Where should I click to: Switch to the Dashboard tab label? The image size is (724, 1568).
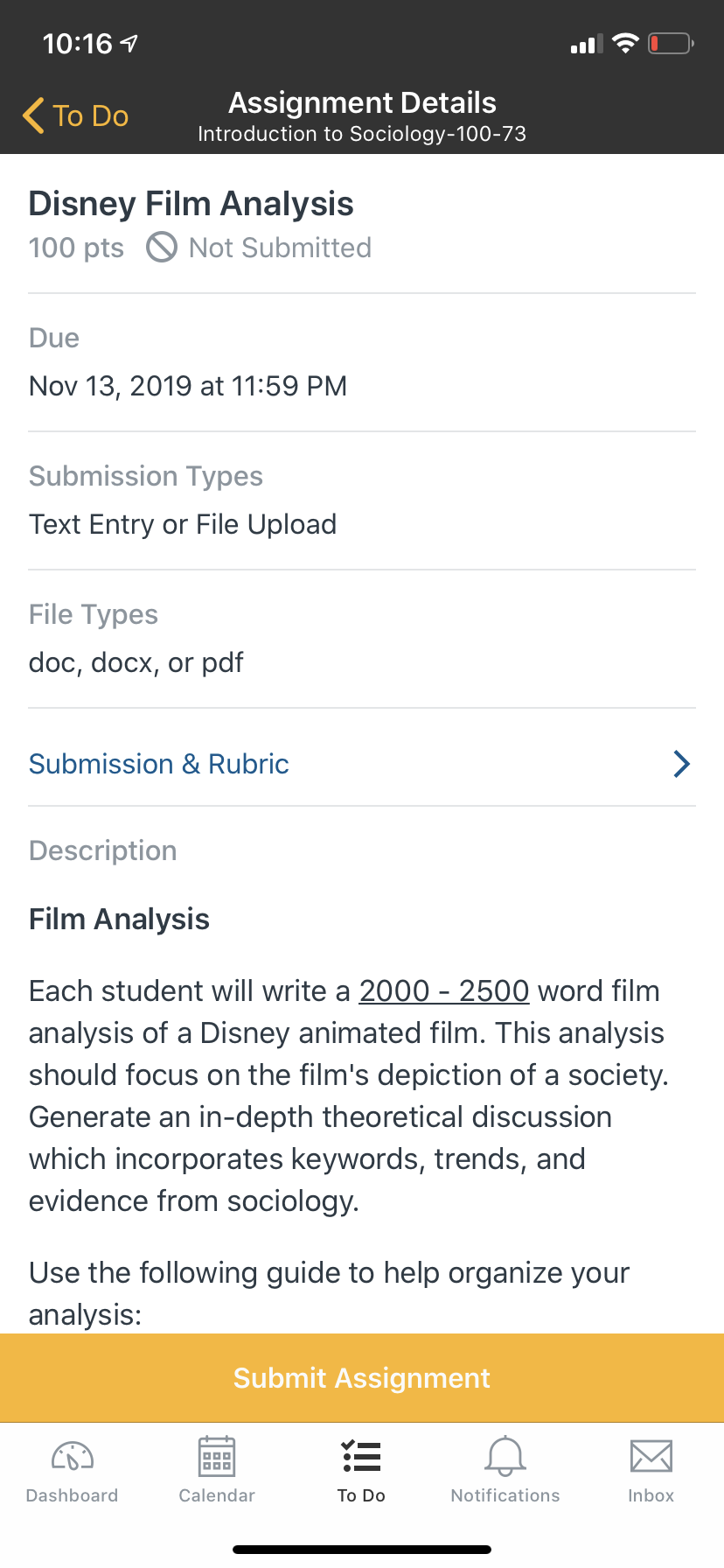73,1495
